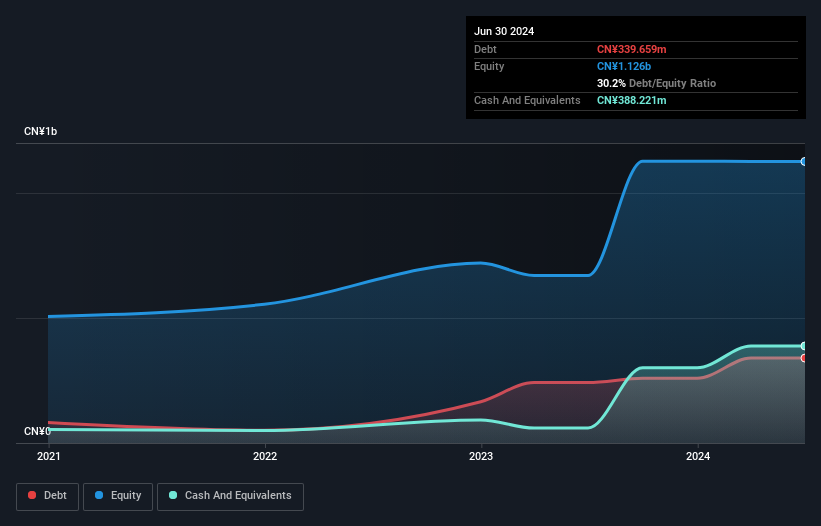Click the red Debt legend dot

tap(32, 495)
